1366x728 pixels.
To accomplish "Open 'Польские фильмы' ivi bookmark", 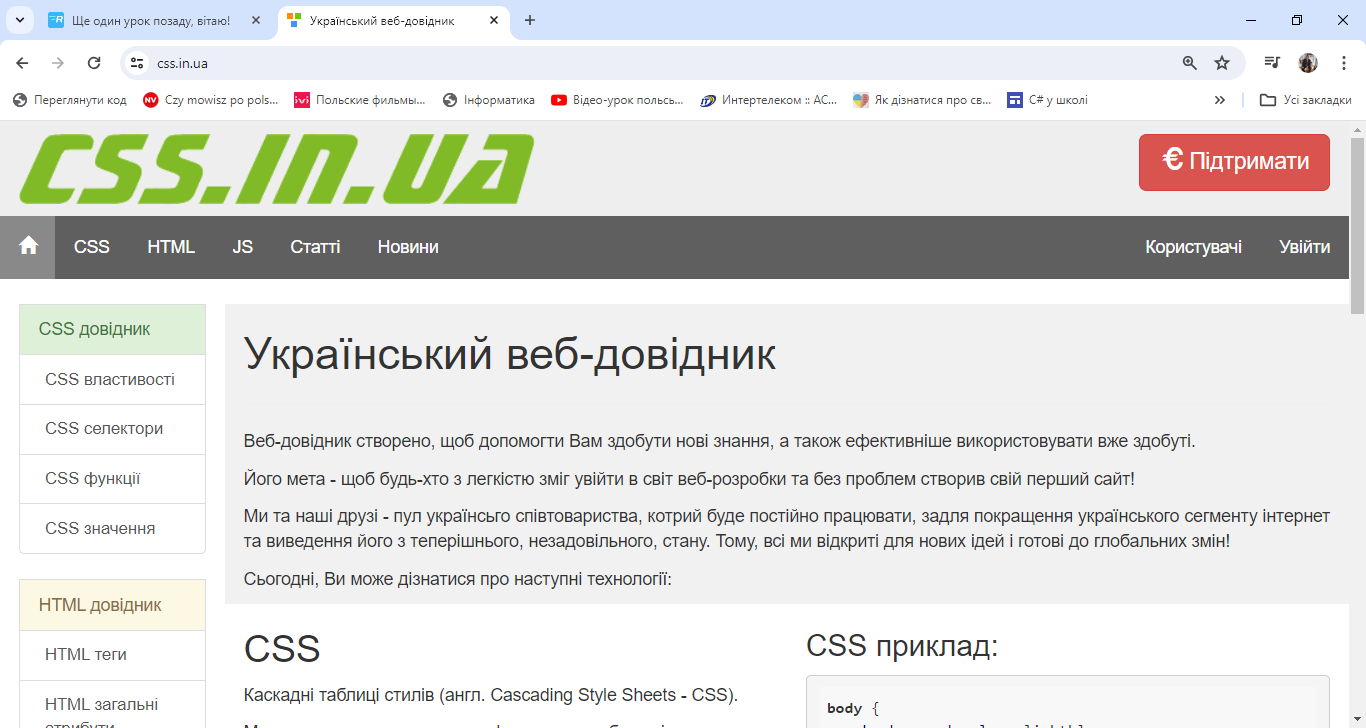I will pyautogui.click(x=360, y=100).
